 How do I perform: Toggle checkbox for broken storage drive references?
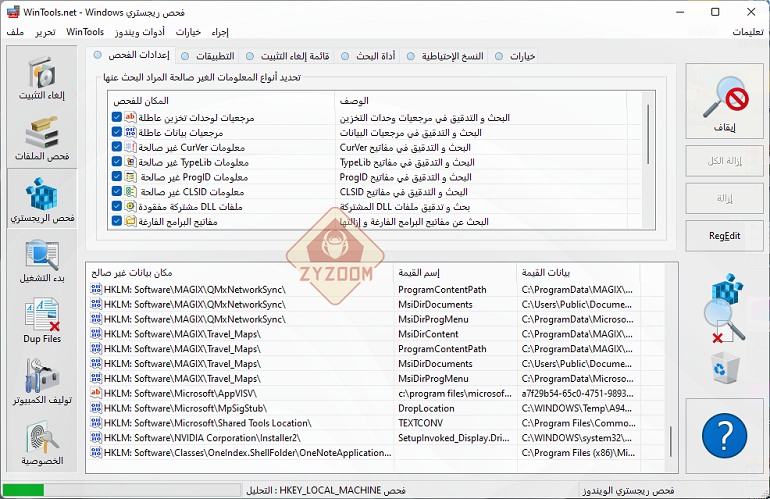click(x=116, y=117)
